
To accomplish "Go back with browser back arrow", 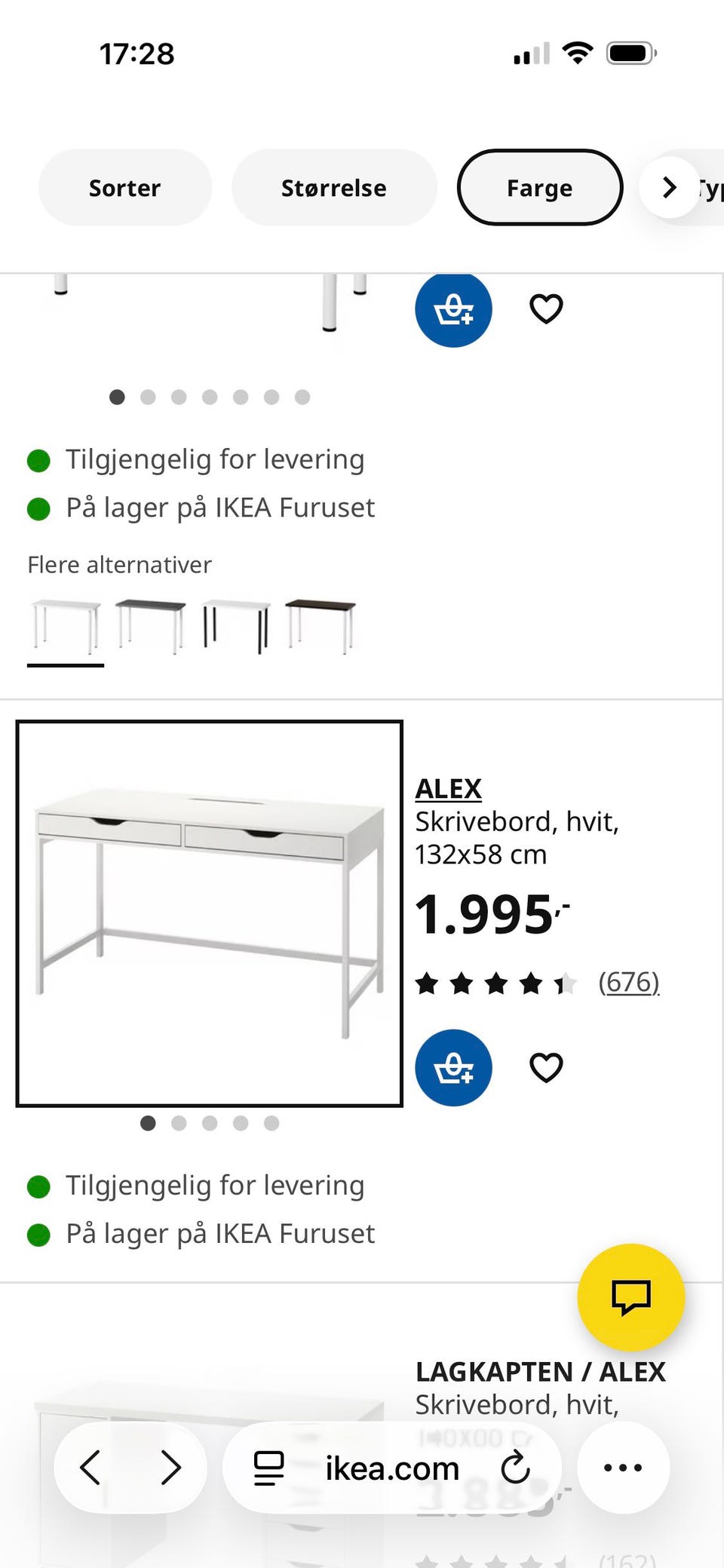I will click(x=90, y=1468).
